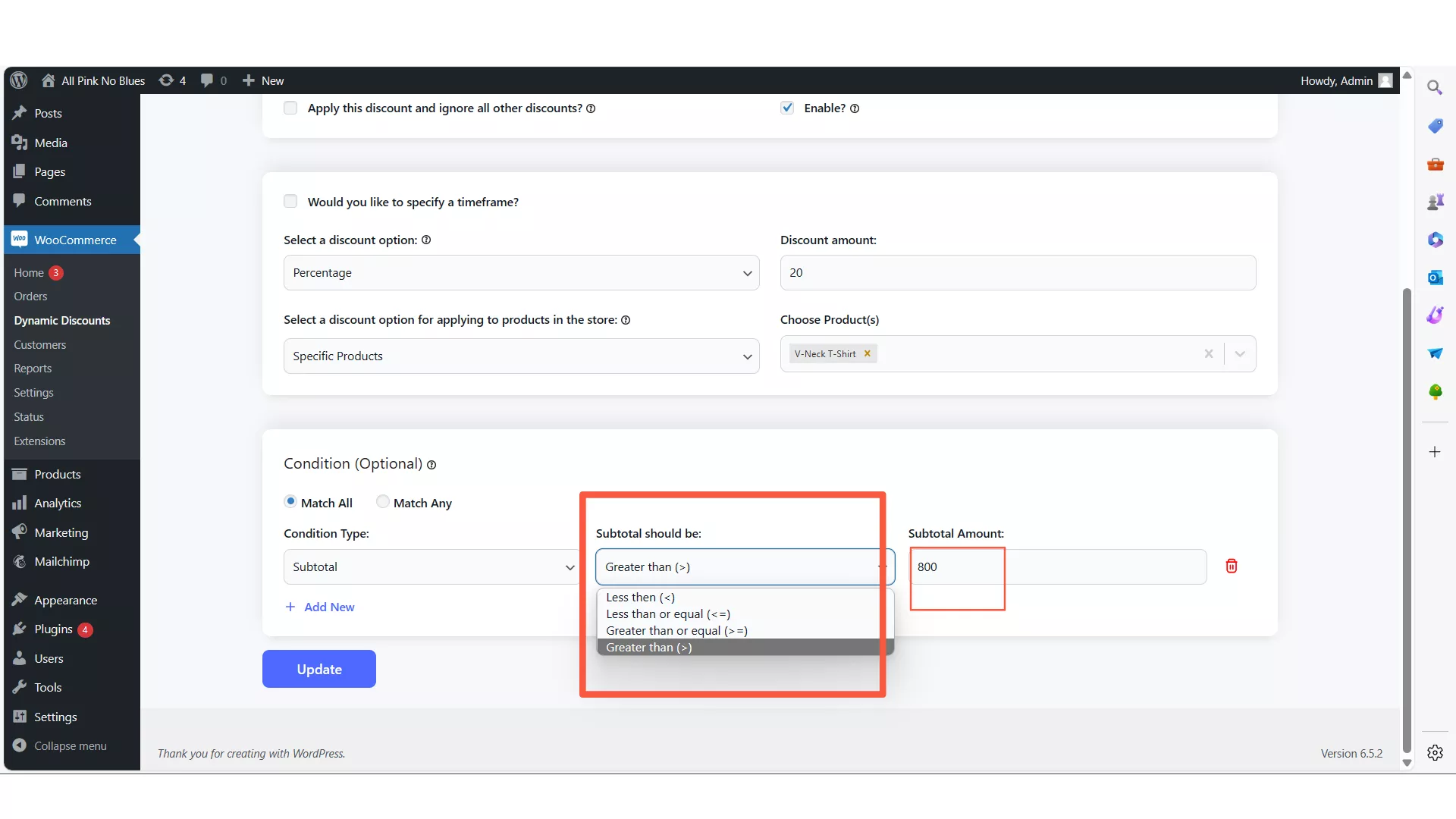Click the WooCommerce home icon

(x=19, y=239)
